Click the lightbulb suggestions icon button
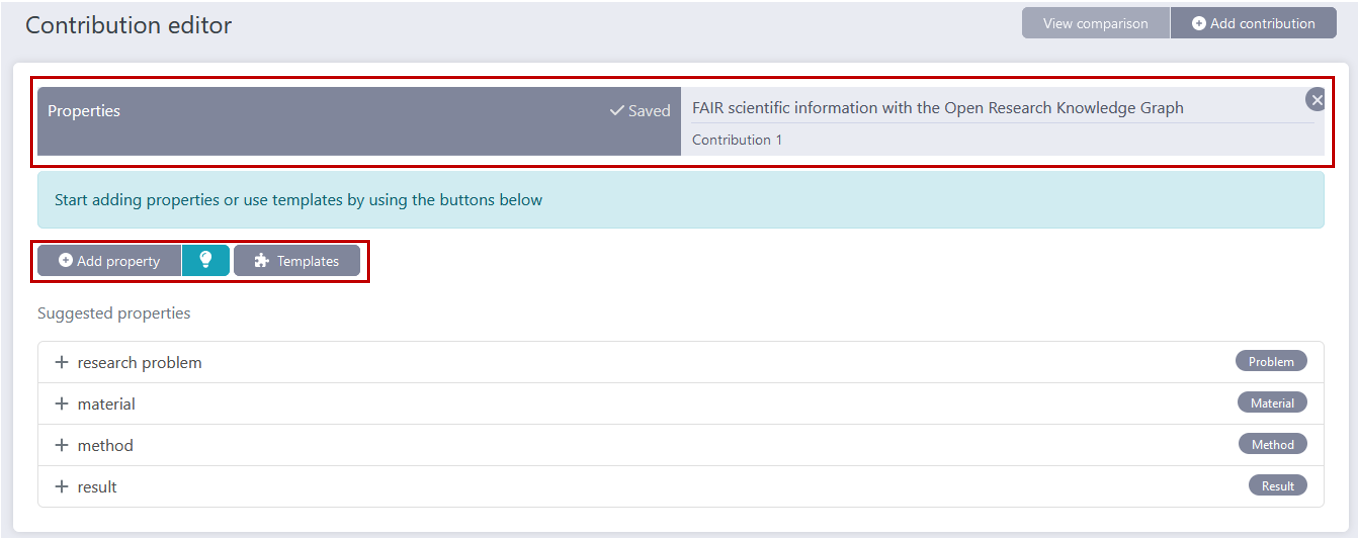Image resolution: width=1360 pixels, height=541 pixels. click(206, 260)
